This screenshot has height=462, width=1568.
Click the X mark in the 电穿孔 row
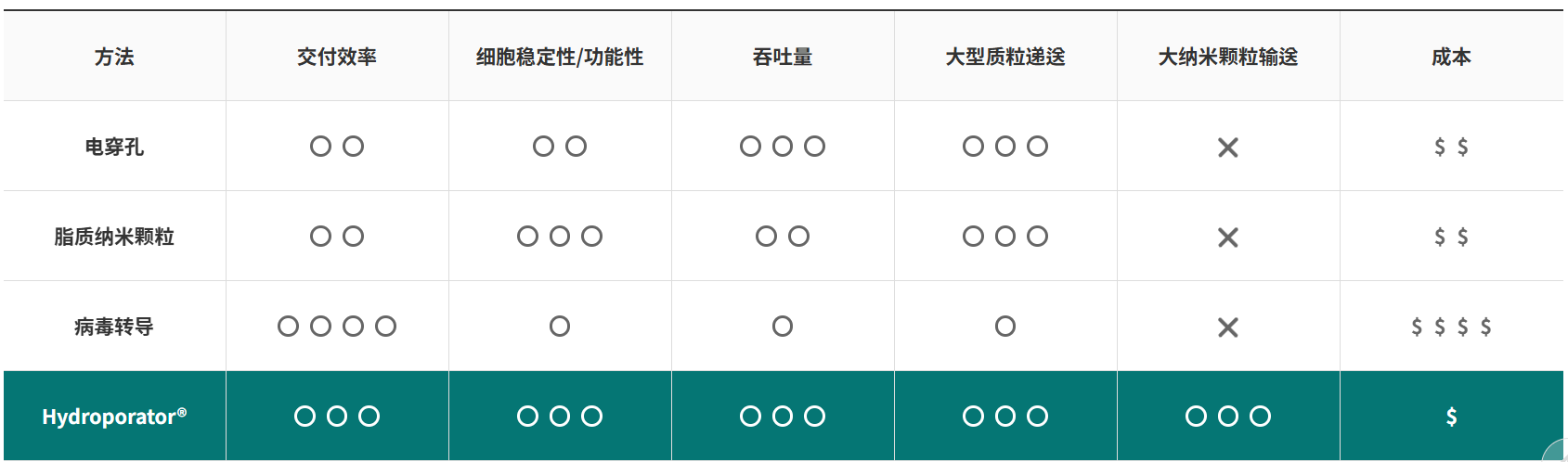1228,148
